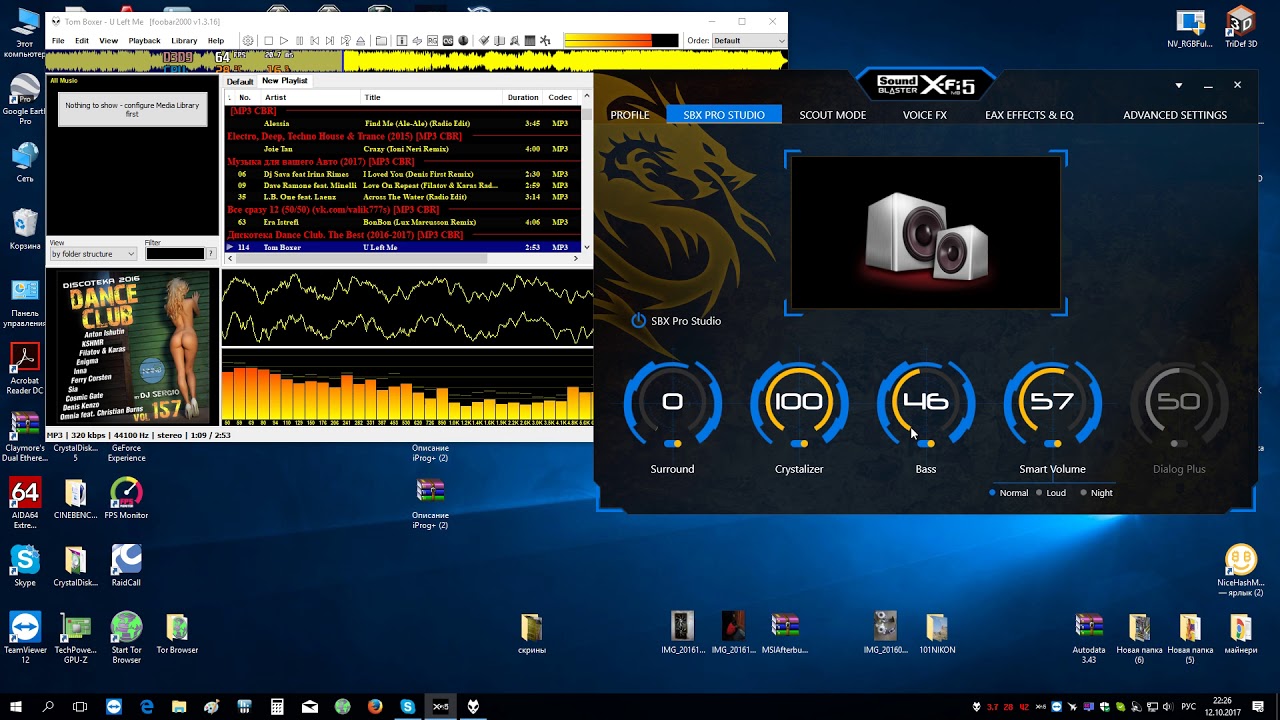The width and height of the screenshot is (1280, 720).
Task: Click the random track icon in foobar2000
Action: [x=345, y=41]
